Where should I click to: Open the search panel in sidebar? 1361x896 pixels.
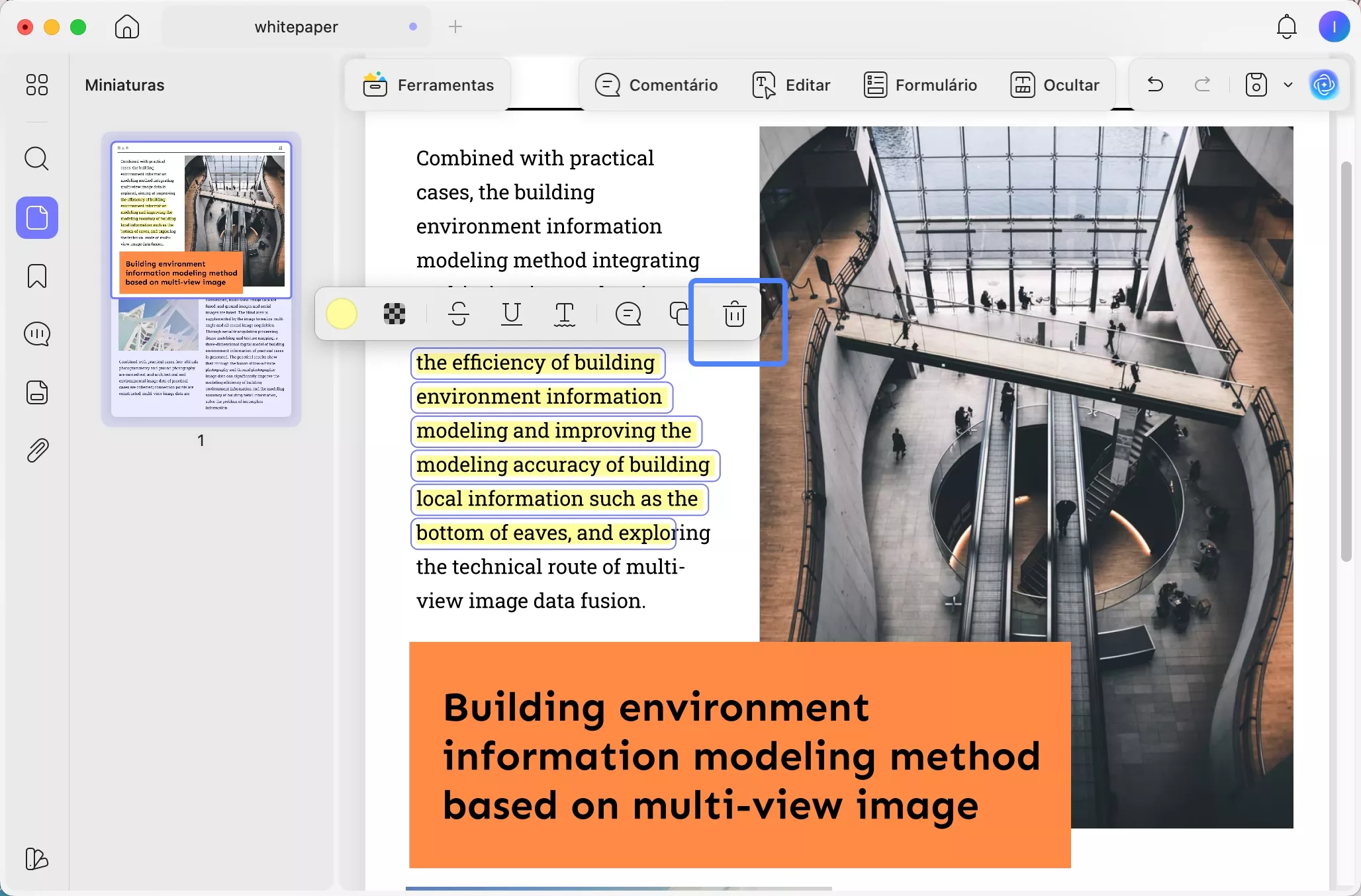point(36,159)
